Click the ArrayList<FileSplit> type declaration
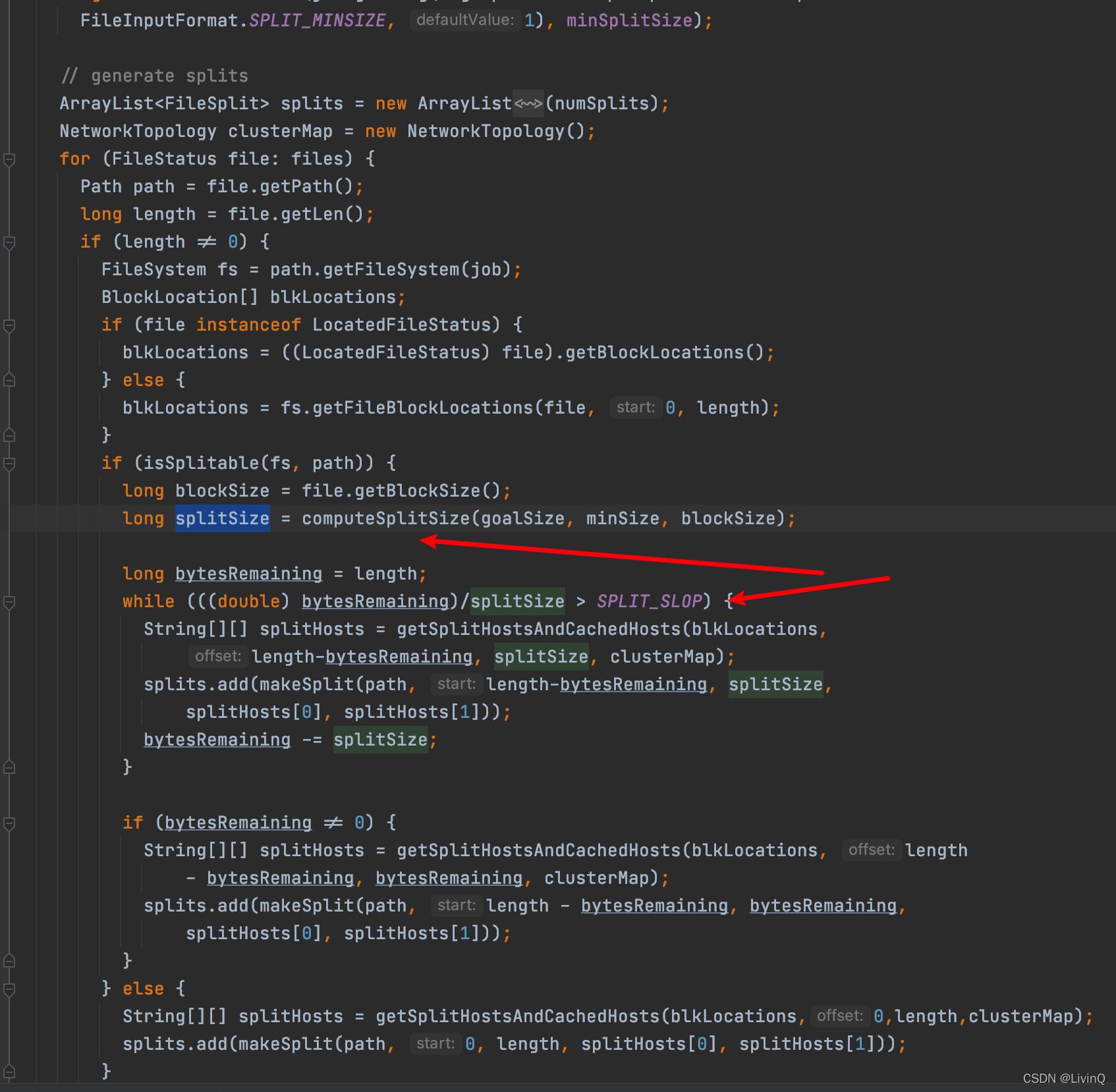1116x1092 pixels. (x=164, y=103)
